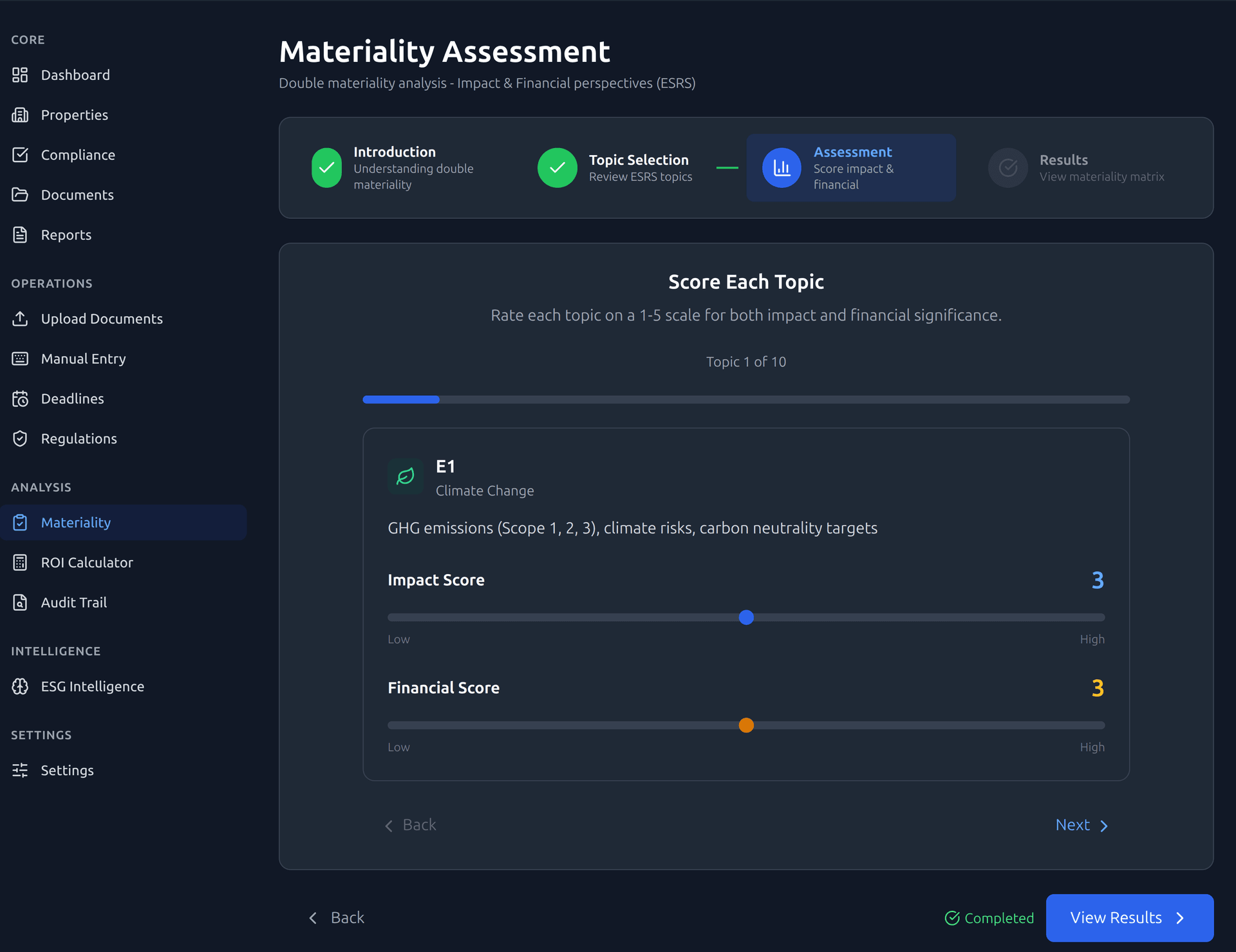Open Manual Entry in sidebar

coord(83,359)
